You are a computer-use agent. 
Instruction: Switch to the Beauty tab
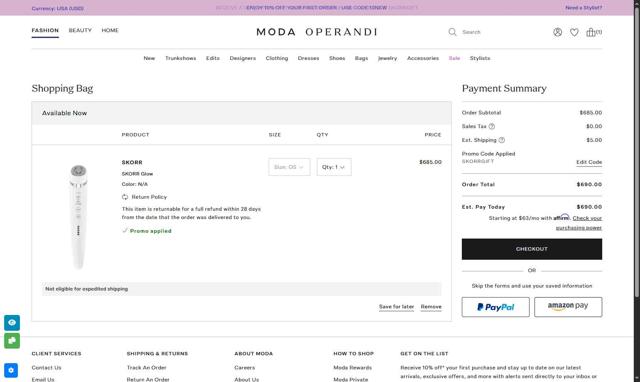(x=80, y=31)
